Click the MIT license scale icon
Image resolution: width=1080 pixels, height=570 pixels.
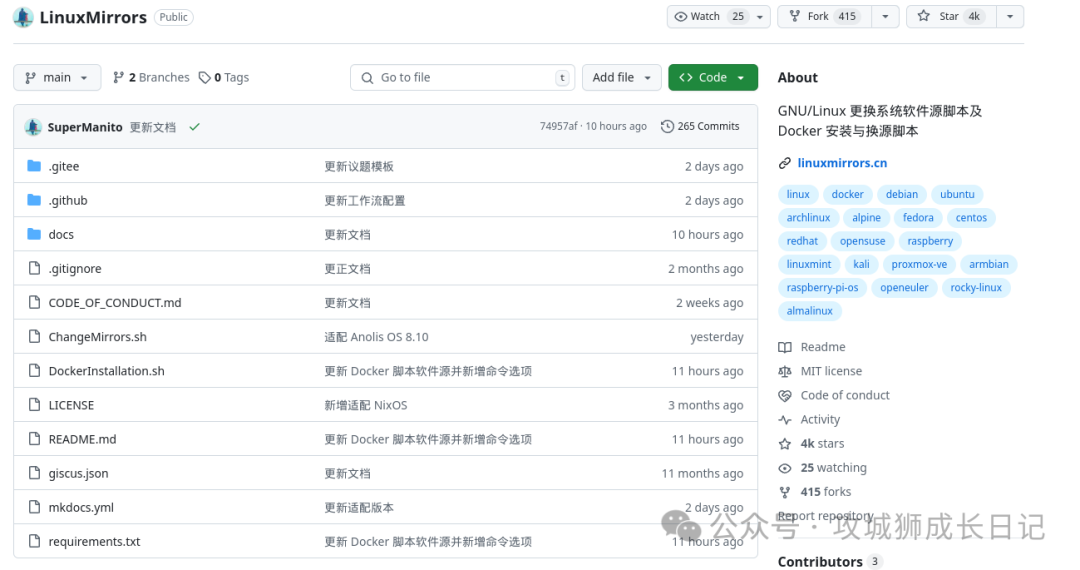click(x=785, y=371)
